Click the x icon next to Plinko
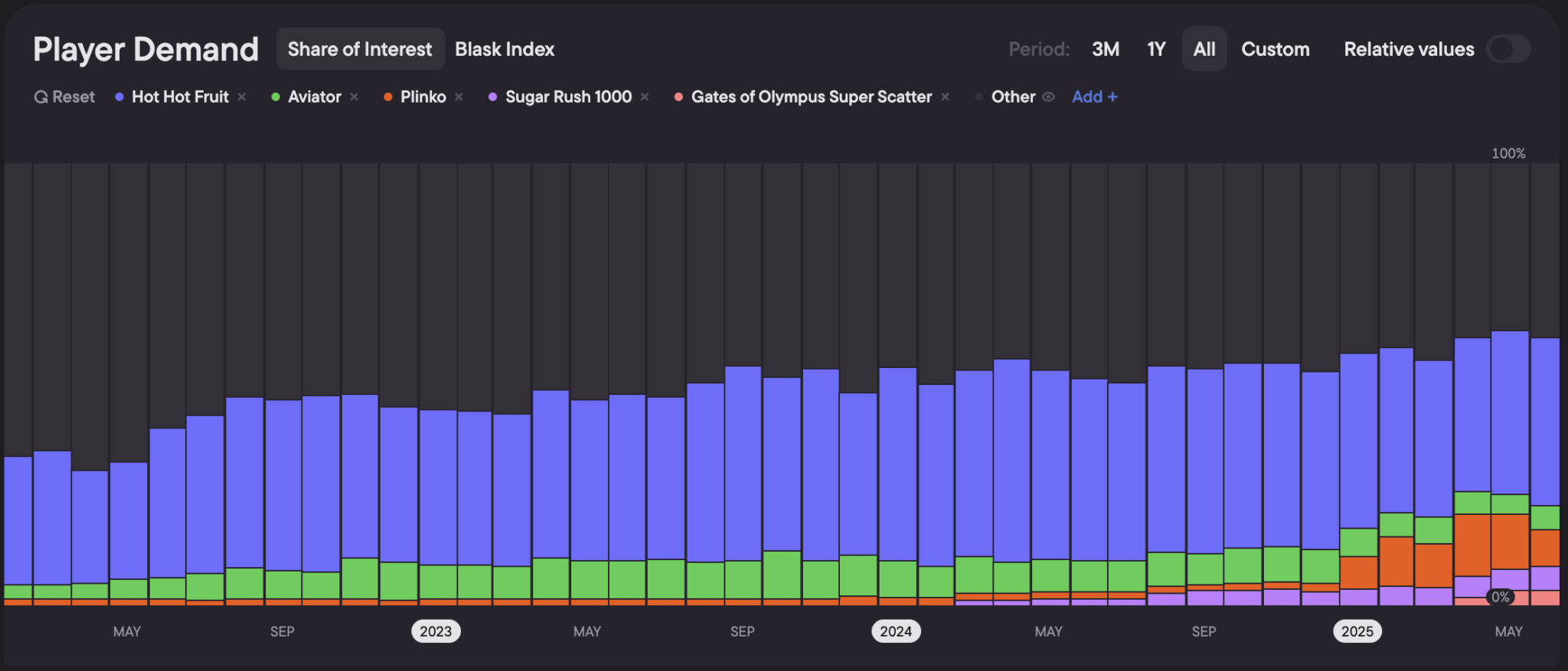The width and height of the screenshot is (1568, 671). coord(459,97)
